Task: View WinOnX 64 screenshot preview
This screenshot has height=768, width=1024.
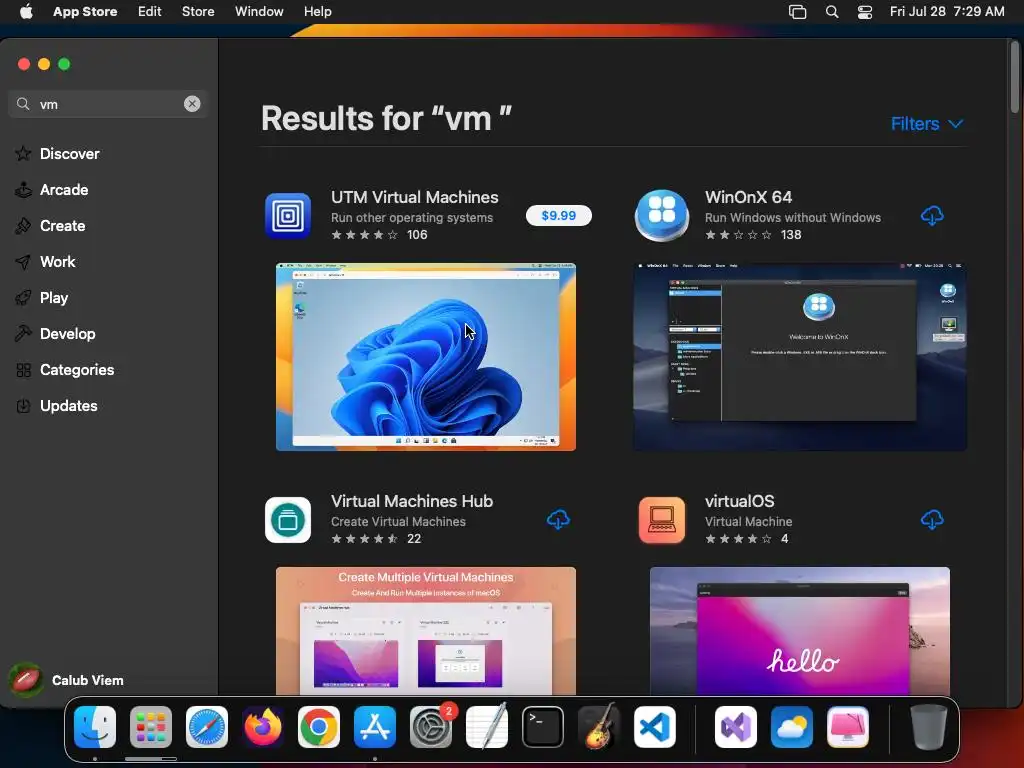Action: 800,357
